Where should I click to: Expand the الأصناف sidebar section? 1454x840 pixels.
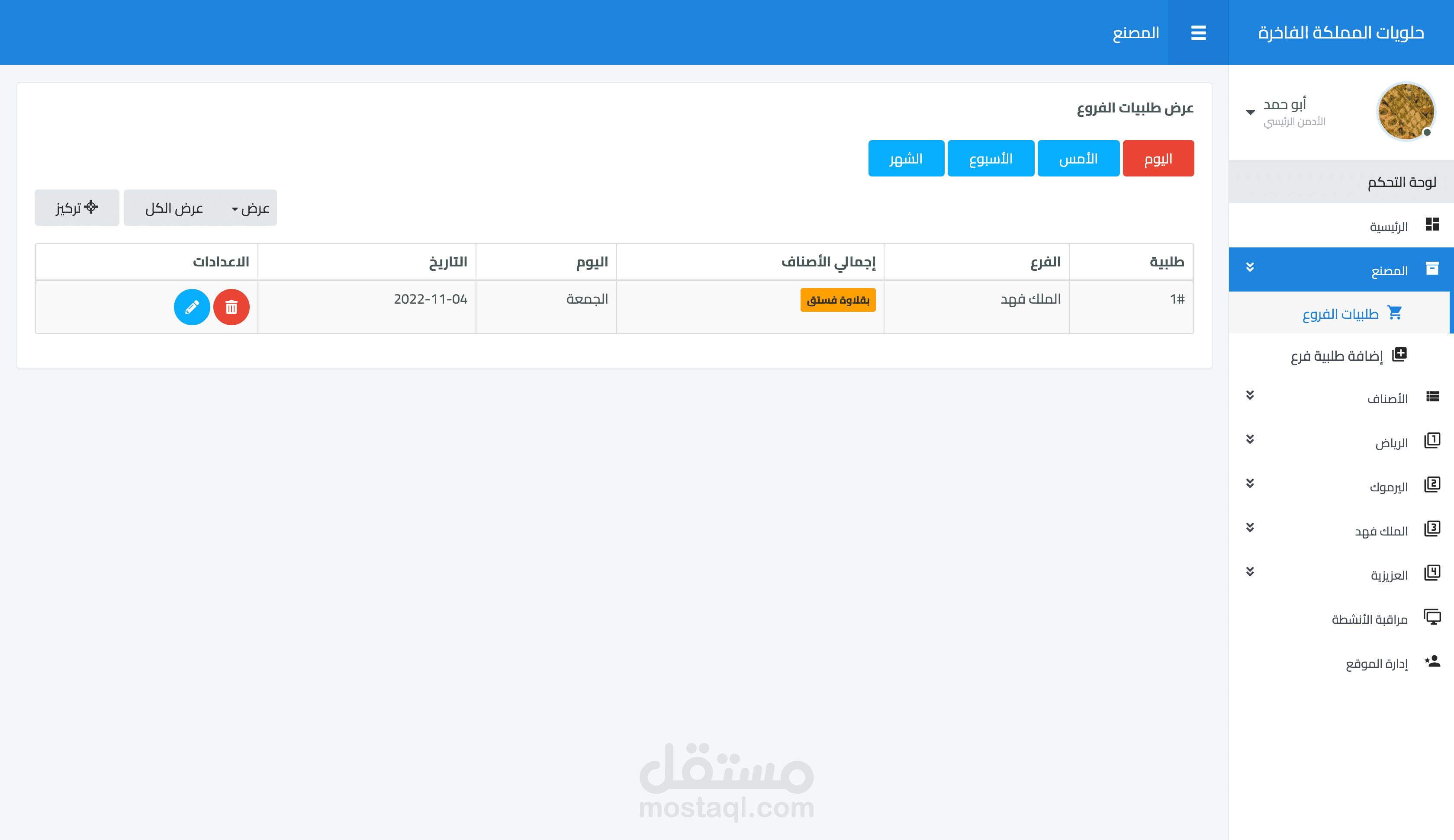1250,396
